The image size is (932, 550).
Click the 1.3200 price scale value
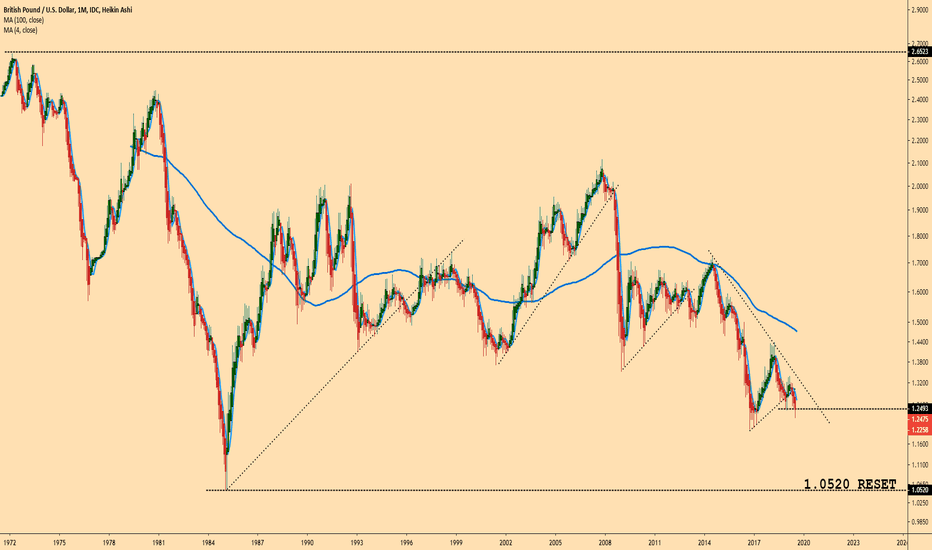[x=920, y=384]
